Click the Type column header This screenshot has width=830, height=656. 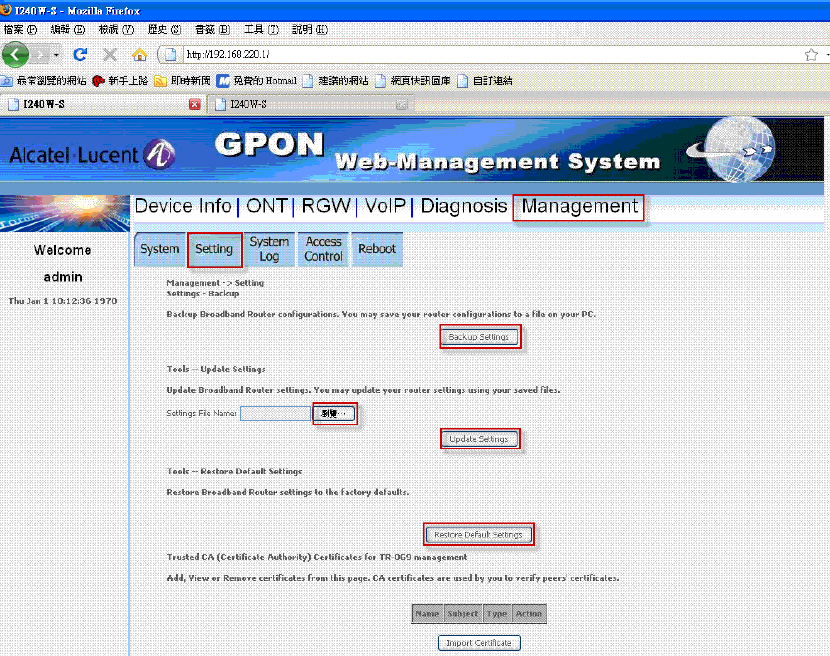[x=497, y=614]
